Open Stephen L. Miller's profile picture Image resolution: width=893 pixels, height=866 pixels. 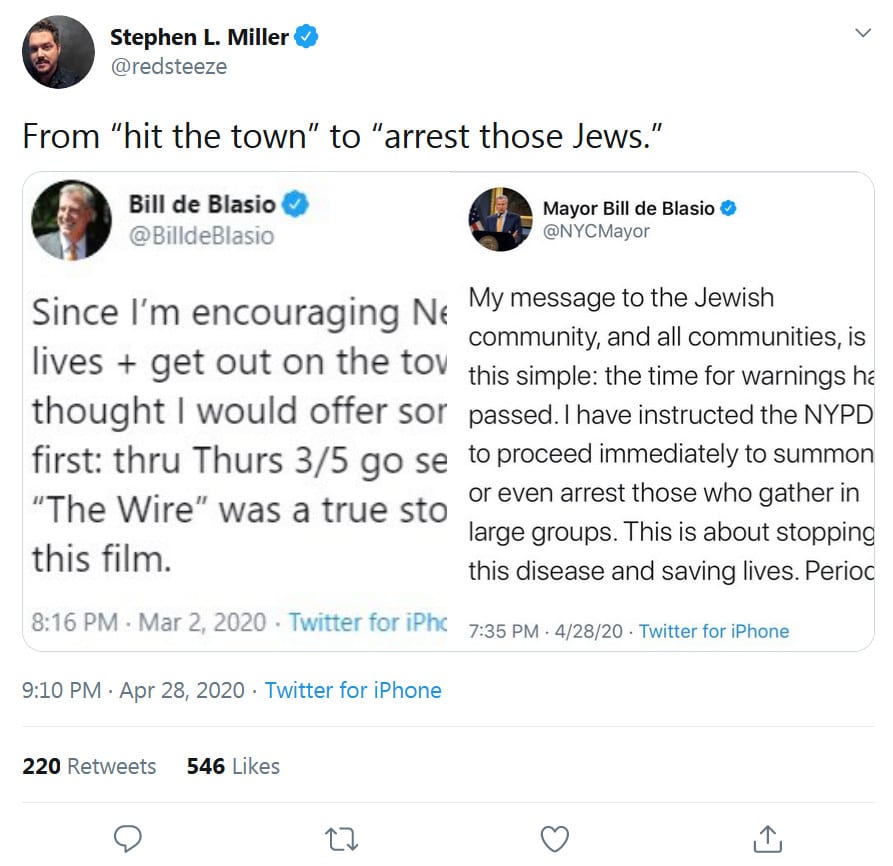click(x=59, y=52)
